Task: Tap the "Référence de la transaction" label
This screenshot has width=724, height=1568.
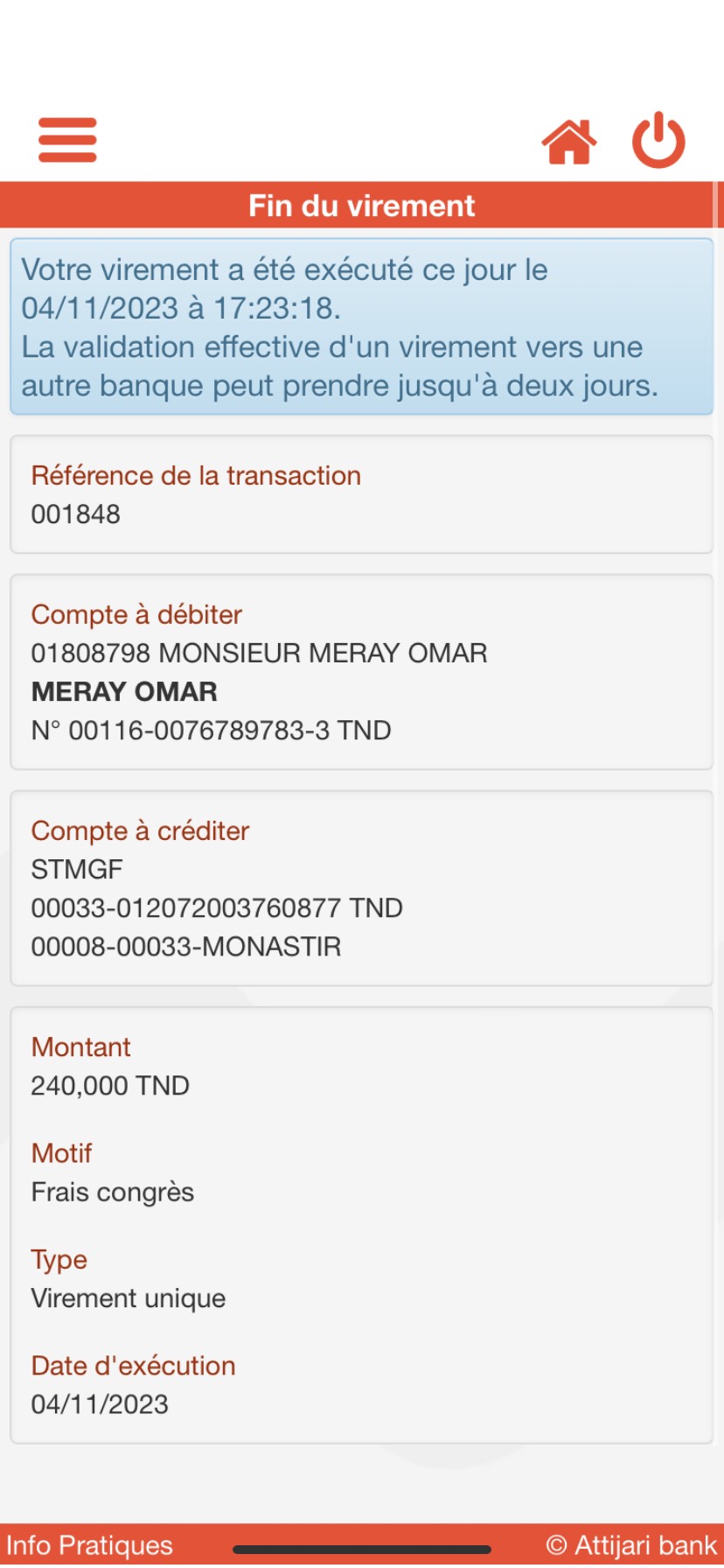Action: pos(196,476)
